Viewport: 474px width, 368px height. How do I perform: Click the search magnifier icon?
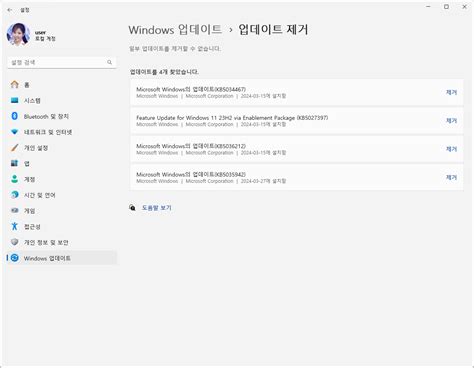(x=109, y=62)
